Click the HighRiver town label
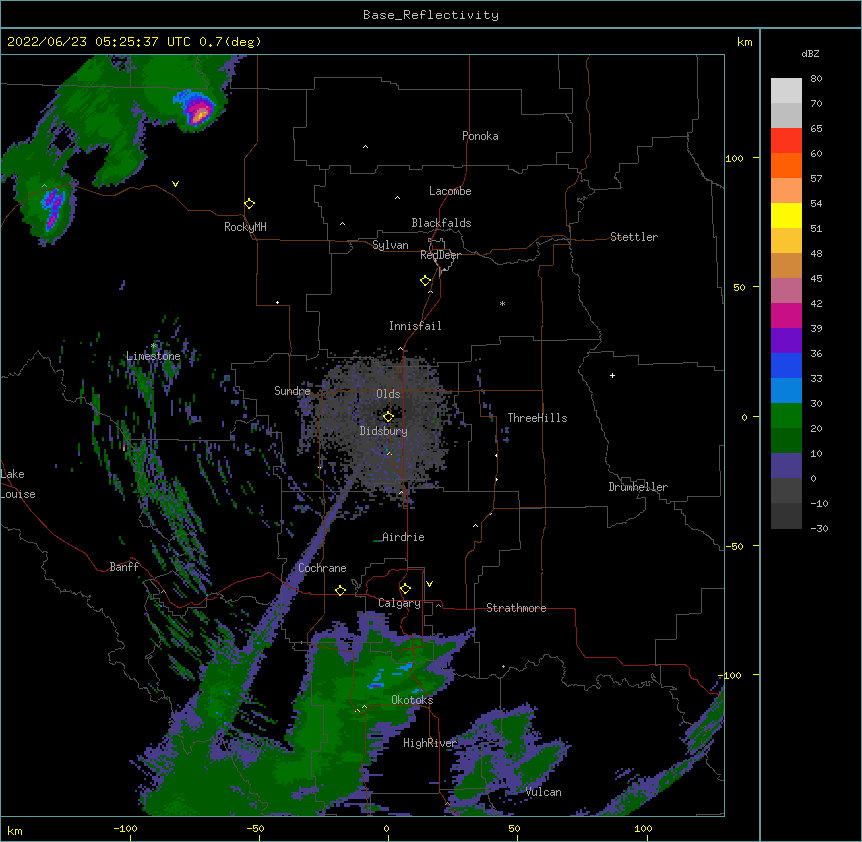The width and height of the screenshot is (862, 842). 430,743
